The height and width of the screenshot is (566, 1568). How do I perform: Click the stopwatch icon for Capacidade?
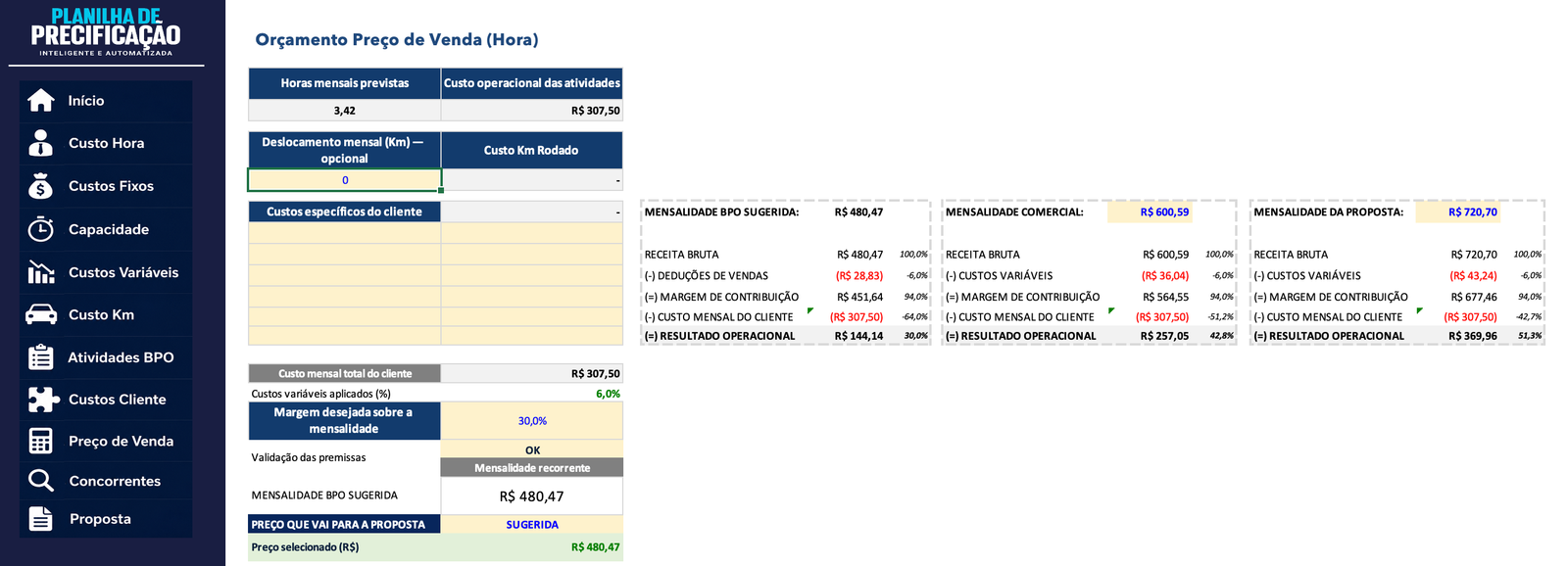(41, 229)
